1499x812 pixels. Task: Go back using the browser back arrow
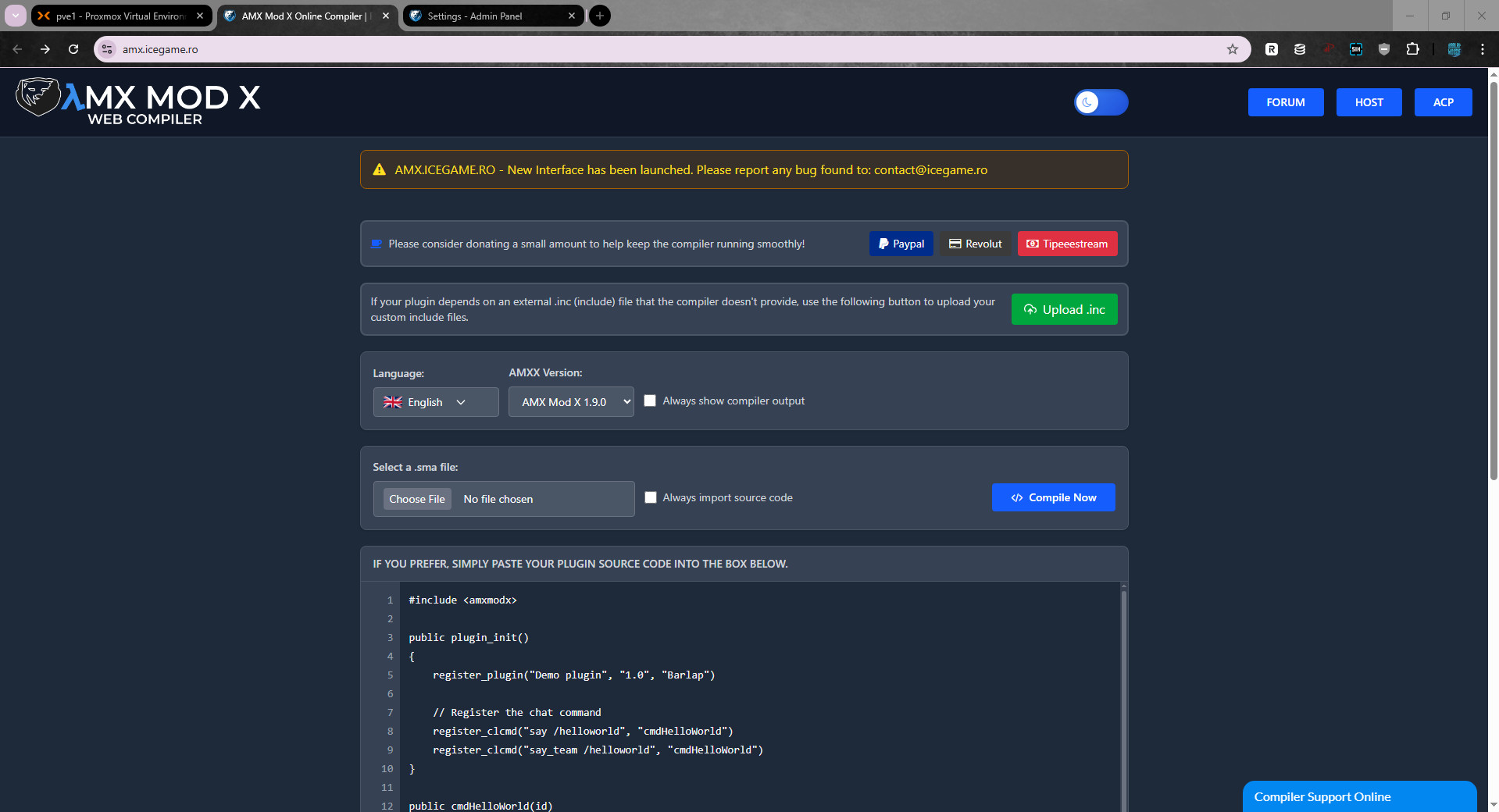17,49
